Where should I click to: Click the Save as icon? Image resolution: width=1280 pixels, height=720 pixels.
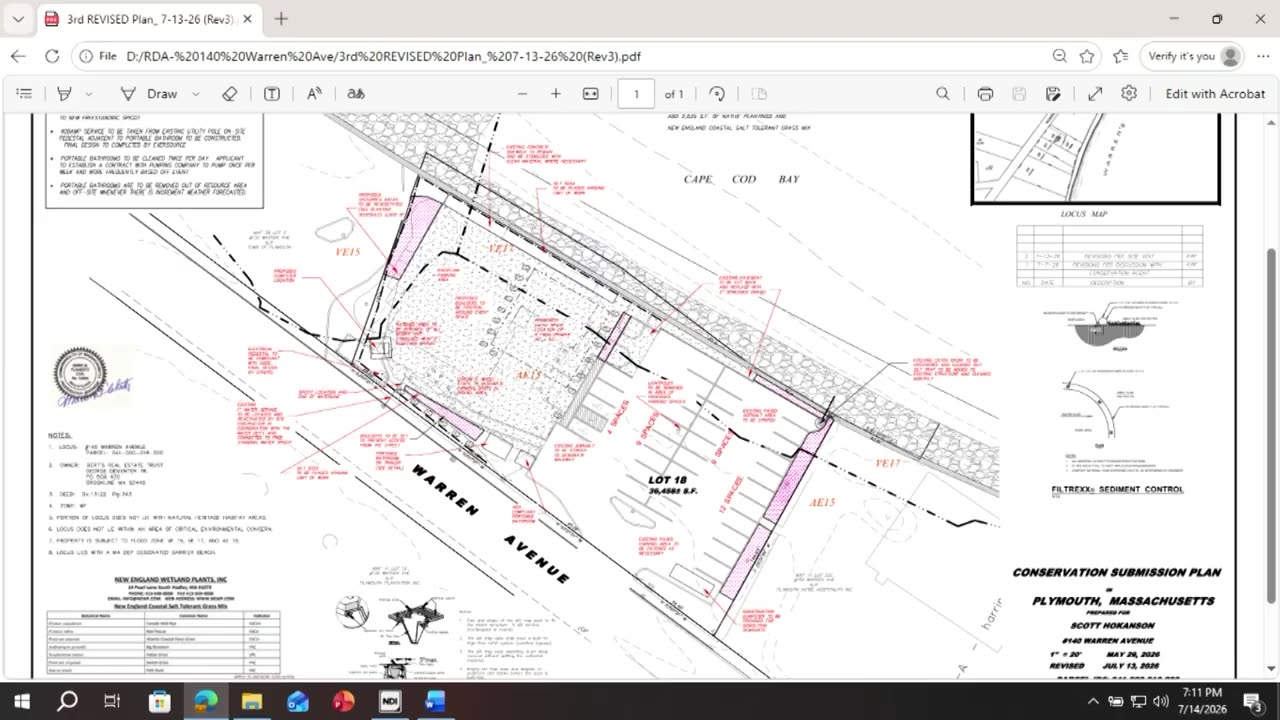pyautogui.click(x=1053, y=94)
